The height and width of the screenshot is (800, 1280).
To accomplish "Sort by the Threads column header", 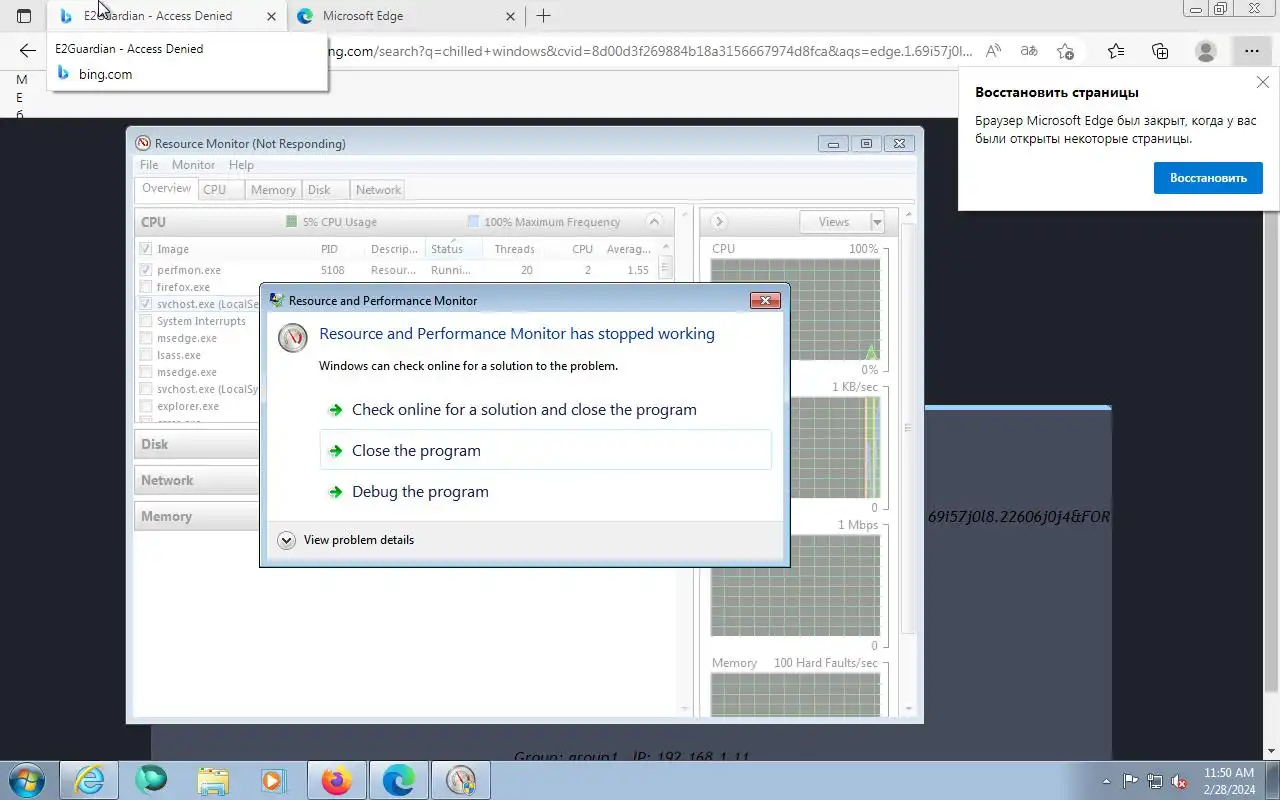I will [x=514, y=249].
